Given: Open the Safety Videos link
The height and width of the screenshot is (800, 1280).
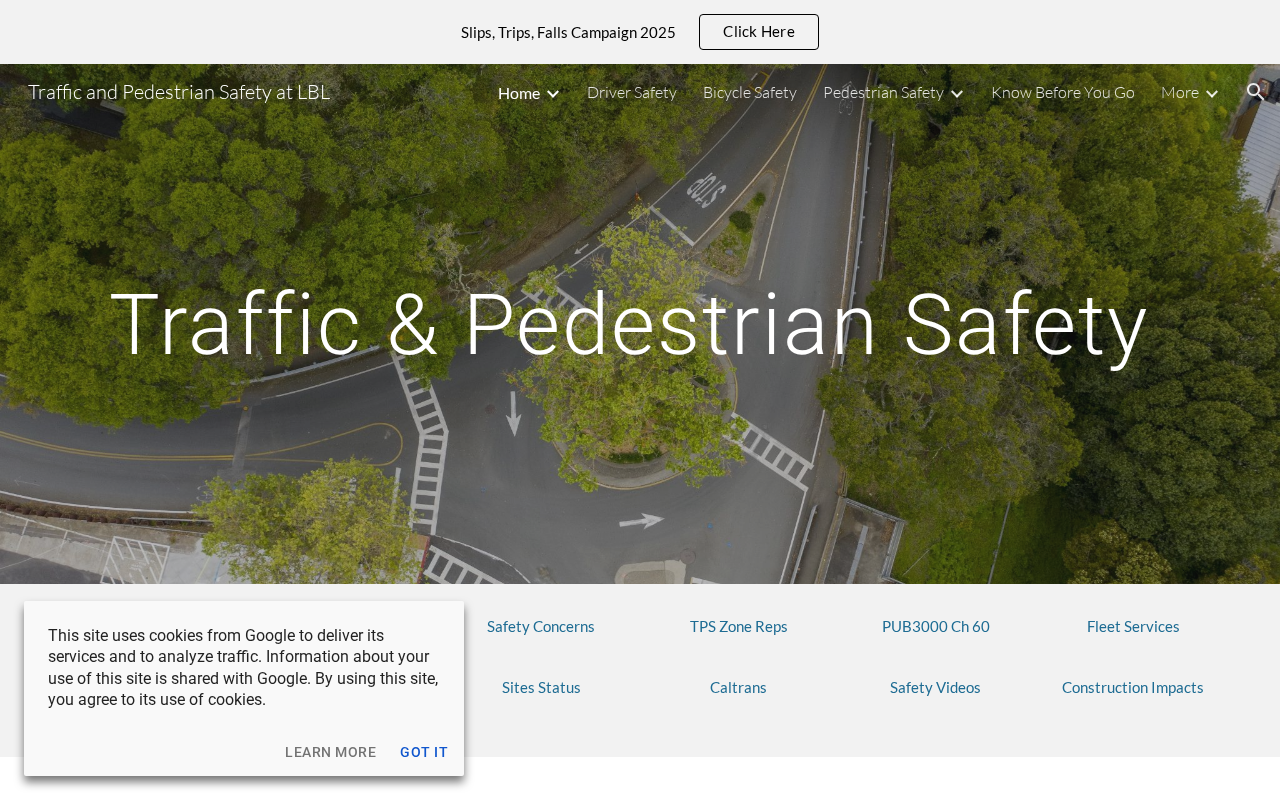Looking at the screenshot, I should point(935,688).
